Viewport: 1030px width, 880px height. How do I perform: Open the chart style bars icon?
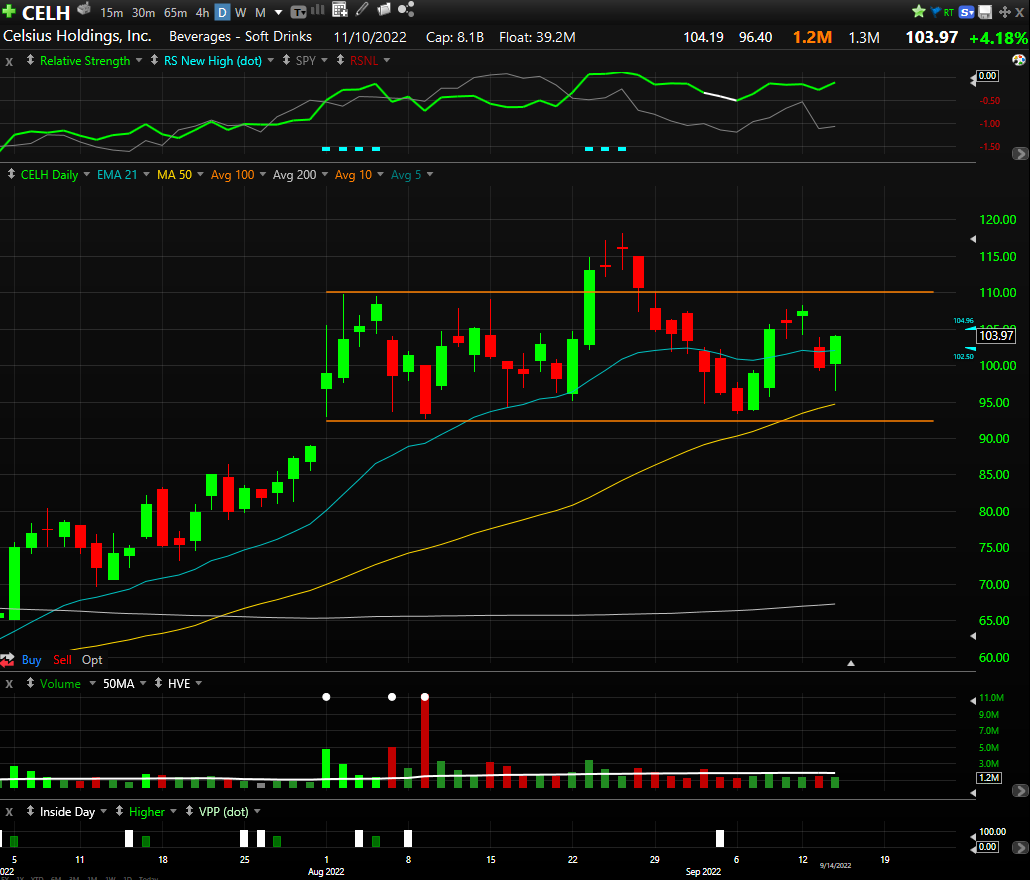[x=317, y=10]
